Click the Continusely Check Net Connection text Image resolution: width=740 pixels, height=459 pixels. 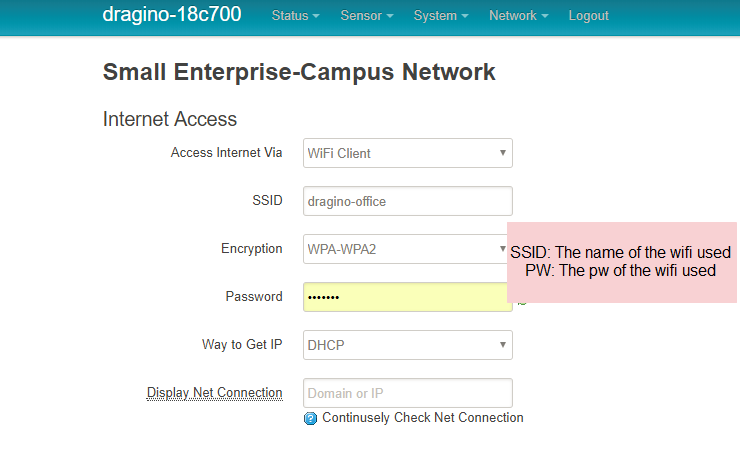(423, 418)
